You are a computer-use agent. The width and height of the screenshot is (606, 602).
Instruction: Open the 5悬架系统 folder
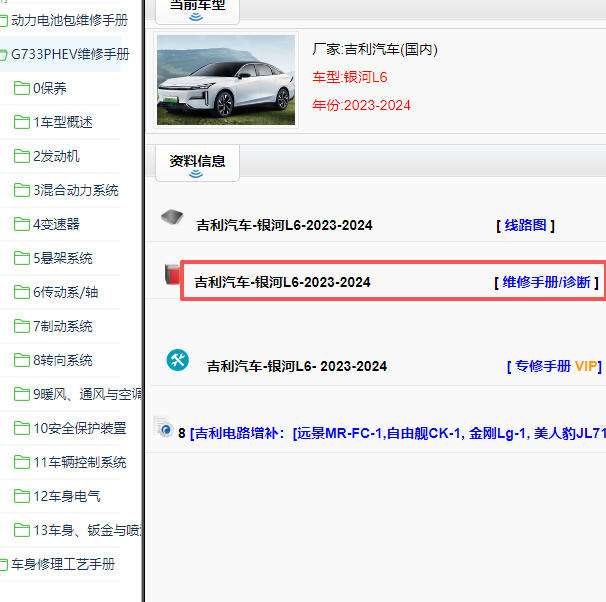tap(63, 258)
